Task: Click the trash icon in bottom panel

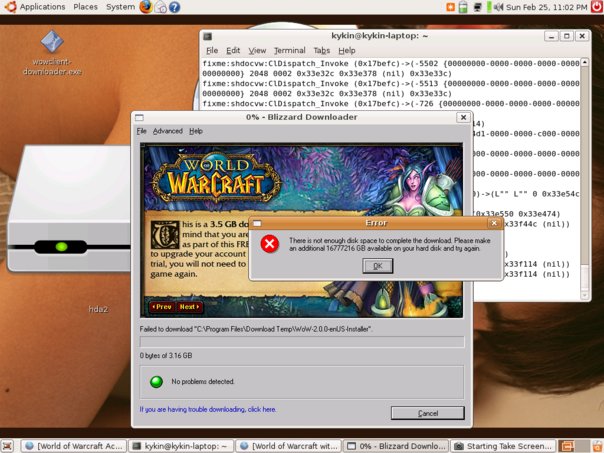Action: tap(598, 446)
